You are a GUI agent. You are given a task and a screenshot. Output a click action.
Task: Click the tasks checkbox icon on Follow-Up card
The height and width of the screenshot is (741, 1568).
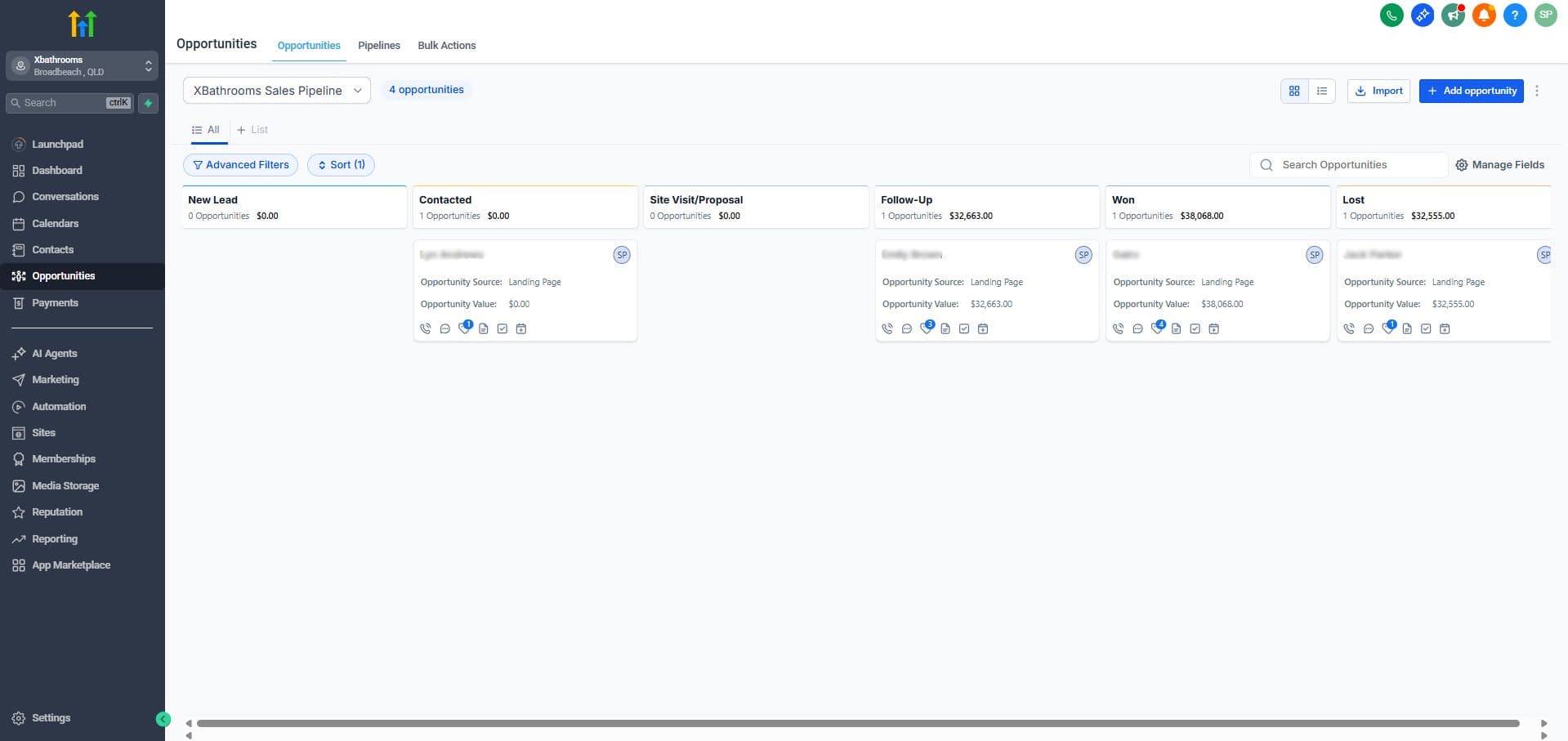[964, 328]
